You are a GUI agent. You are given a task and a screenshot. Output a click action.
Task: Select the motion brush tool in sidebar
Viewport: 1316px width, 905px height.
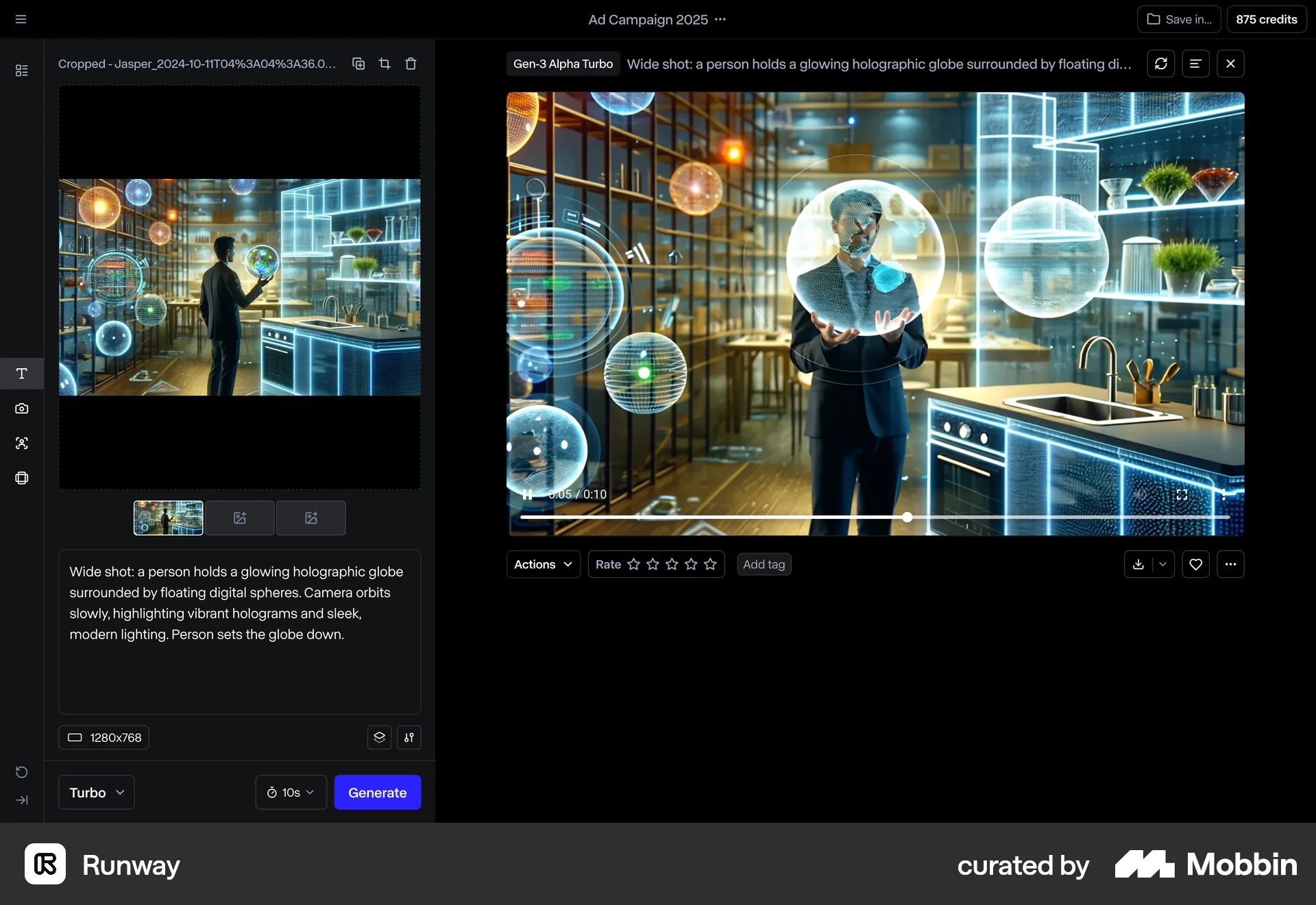click(x=21, y=444)
